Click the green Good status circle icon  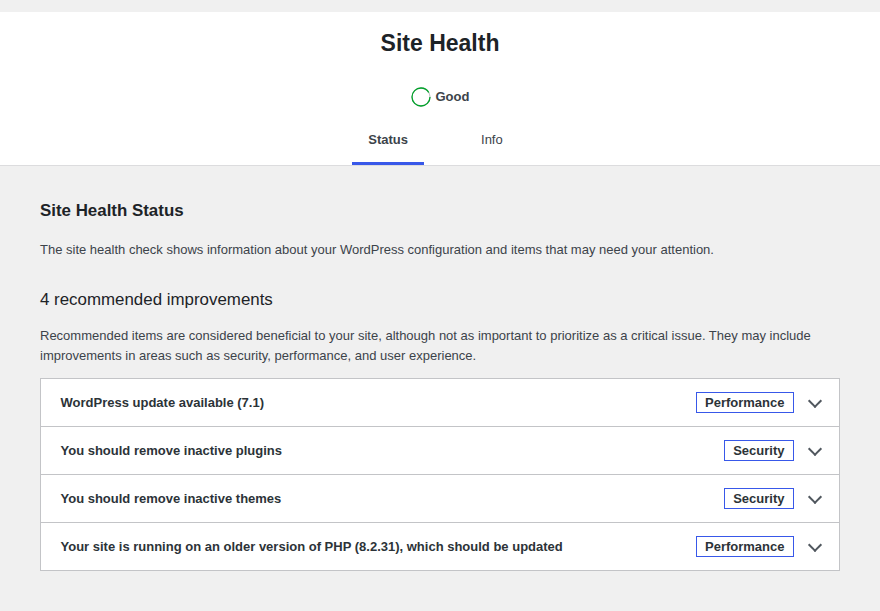pyautogui.click(x=420, y=97)
